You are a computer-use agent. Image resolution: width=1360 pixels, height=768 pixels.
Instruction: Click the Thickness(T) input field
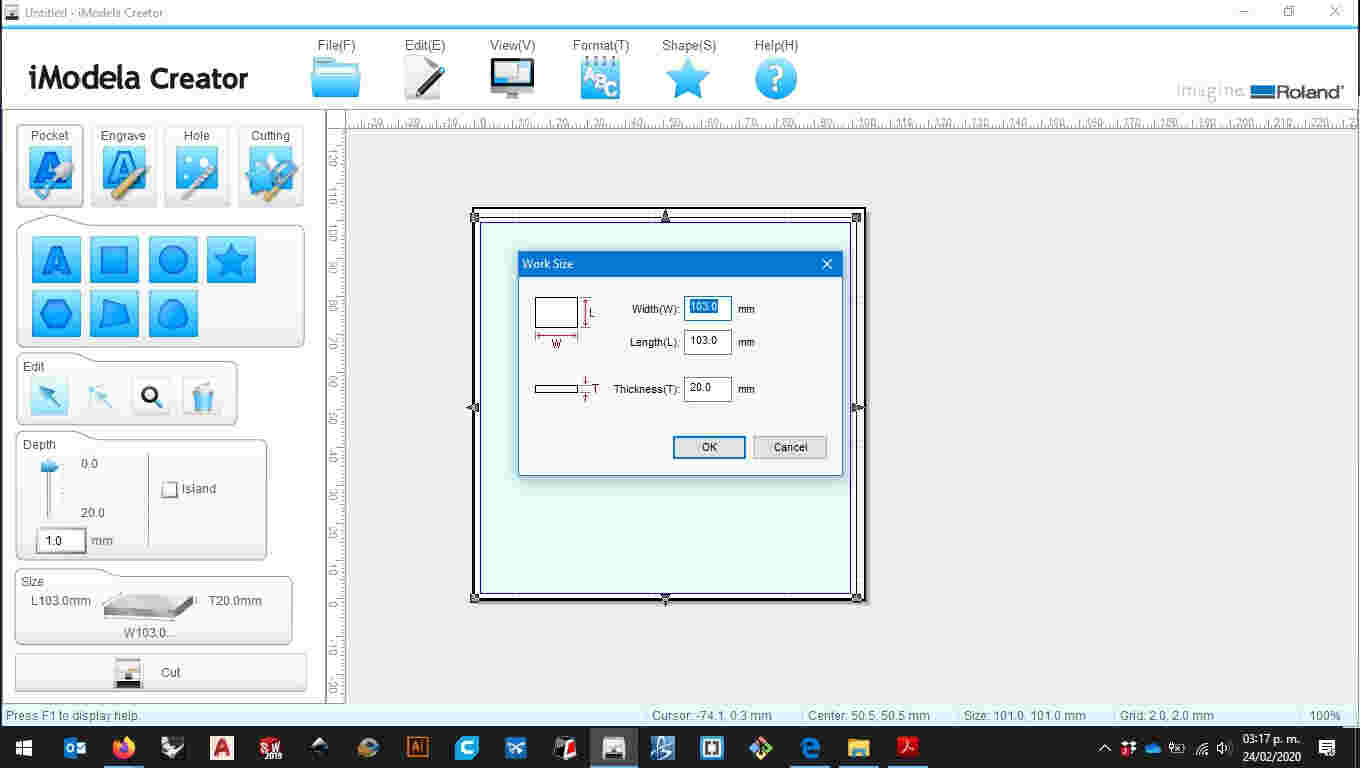click(x=708, y=388)
